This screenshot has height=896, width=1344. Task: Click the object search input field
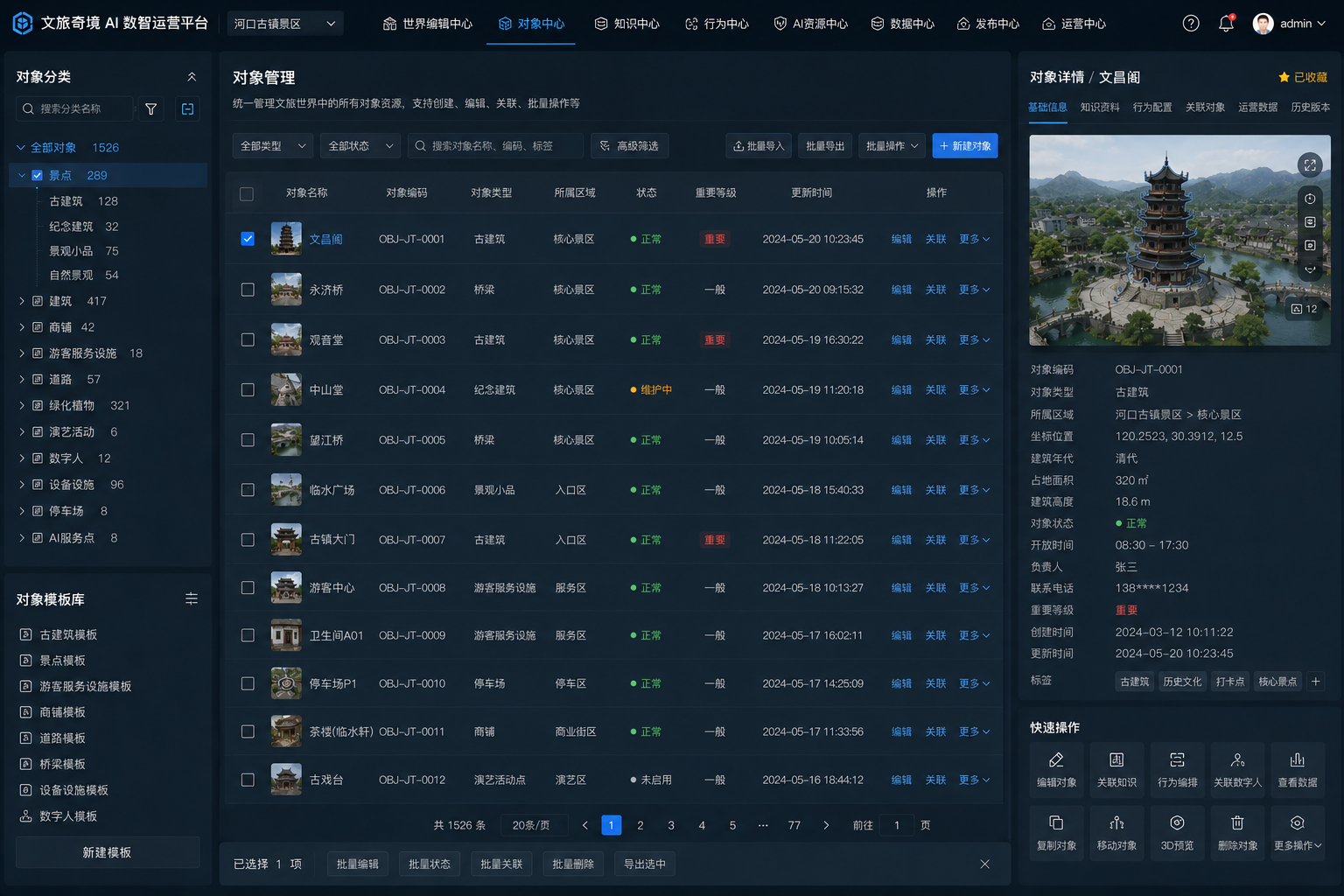(495, 146)
